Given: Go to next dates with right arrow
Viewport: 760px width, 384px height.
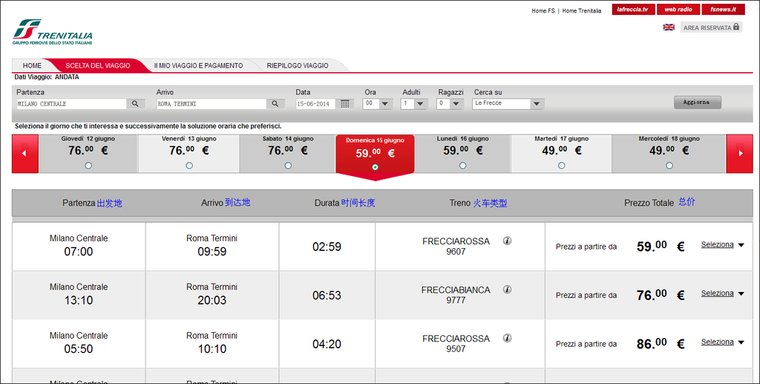Looking at the screenshot, I should 740,153.
